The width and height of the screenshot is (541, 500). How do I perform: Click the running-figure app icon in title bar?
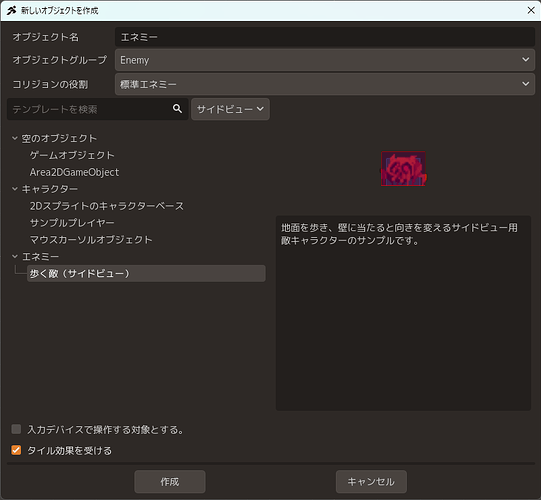[11, 10]
